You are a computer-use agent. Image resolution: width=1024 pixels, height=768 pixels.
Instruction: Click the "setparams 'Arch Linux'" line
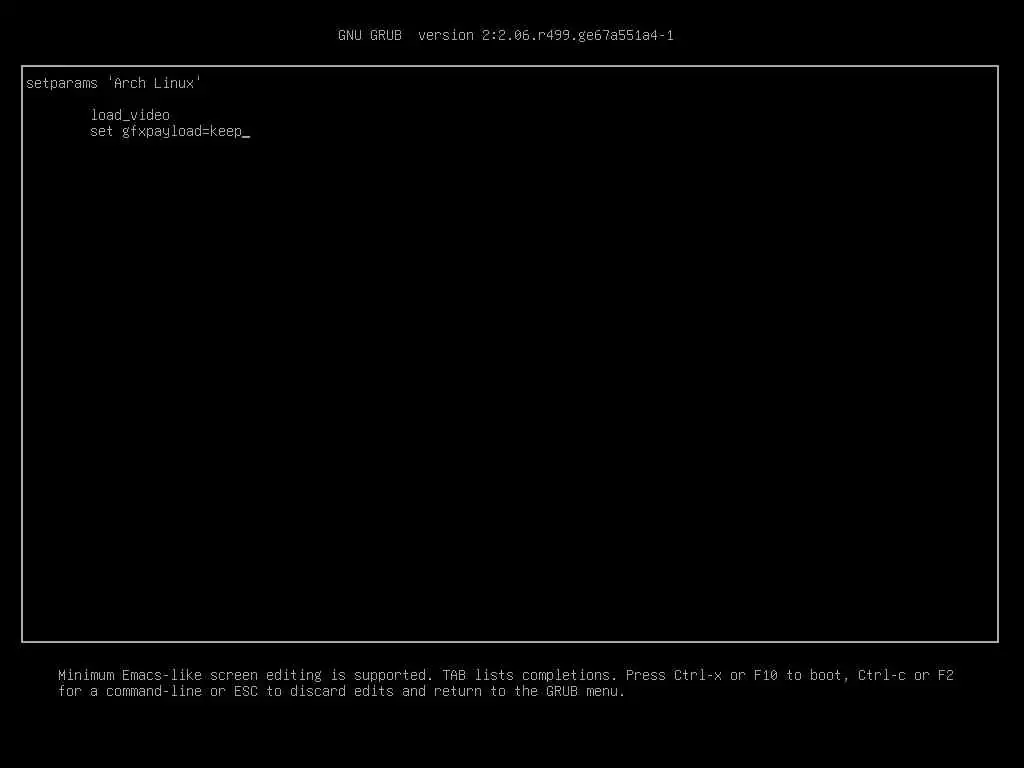113,83
